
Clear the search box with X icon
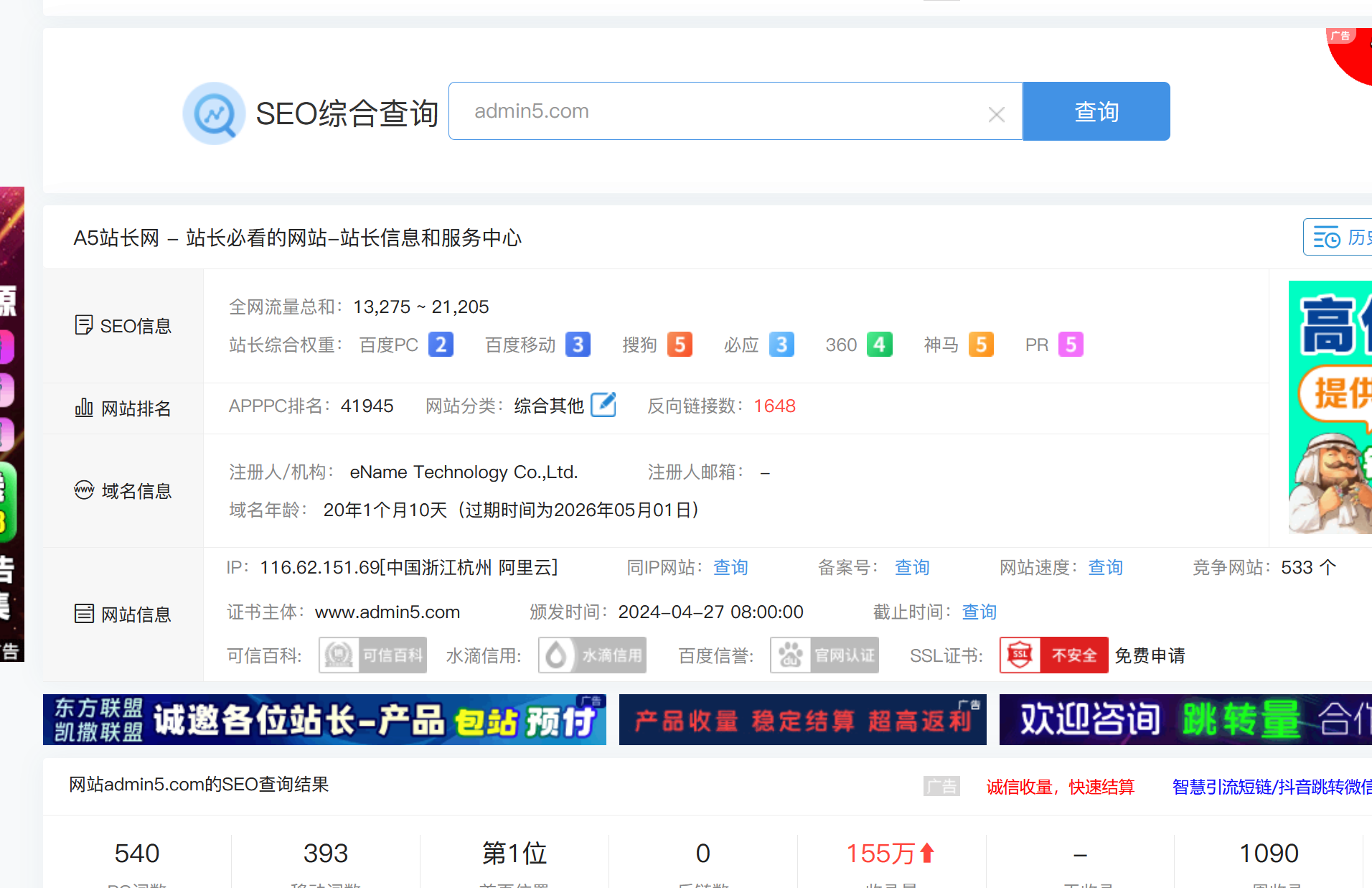click(x=996, y=114)
